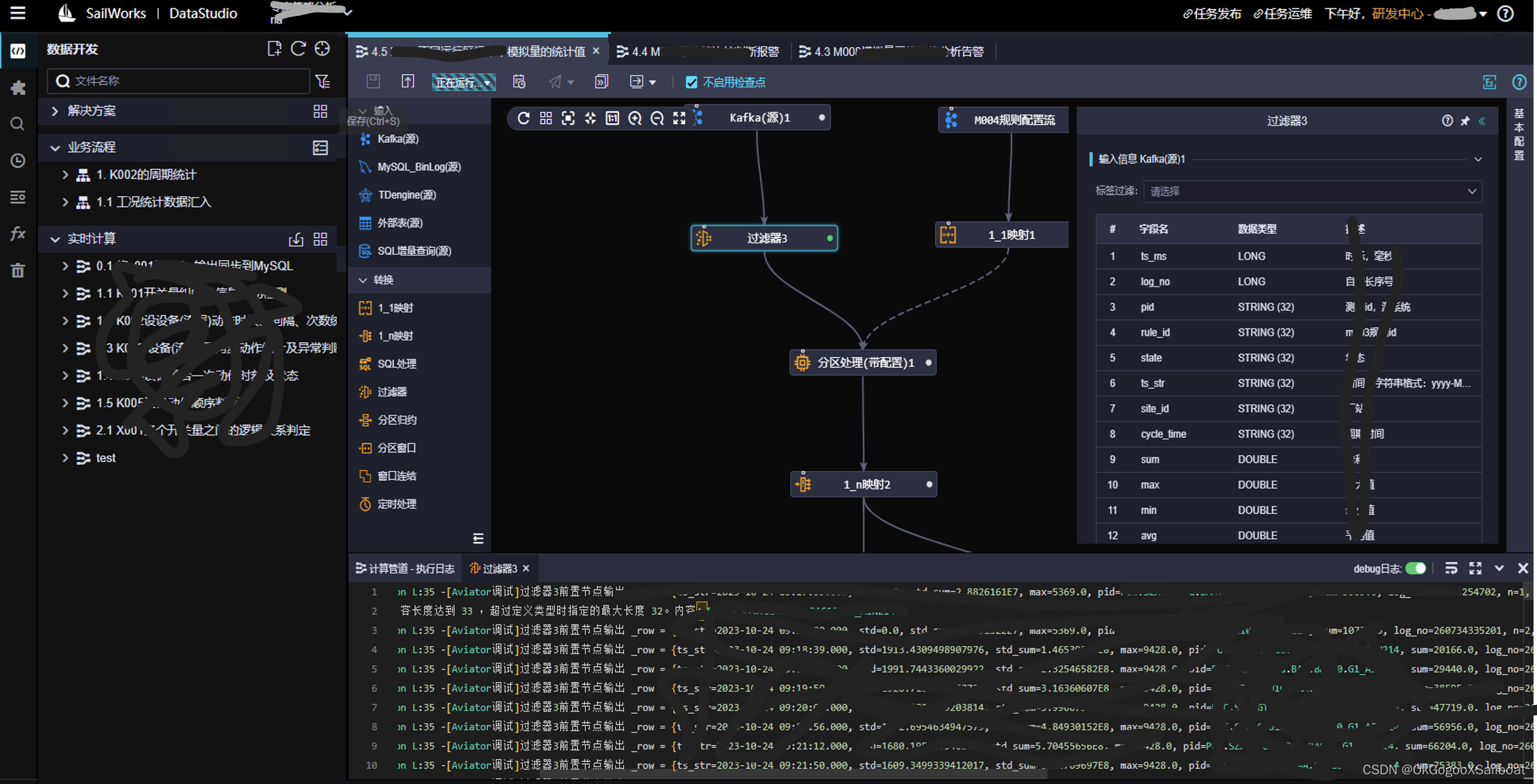1537x784 pixels.
Task: Click the wrap lines icon in log panel
Action: (x=1451, y=568)
